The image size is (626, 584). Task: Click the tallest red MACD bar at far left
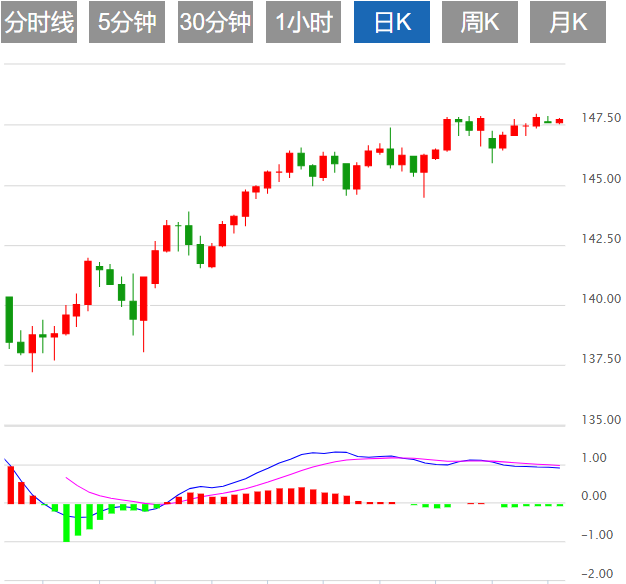click(10, 484)
